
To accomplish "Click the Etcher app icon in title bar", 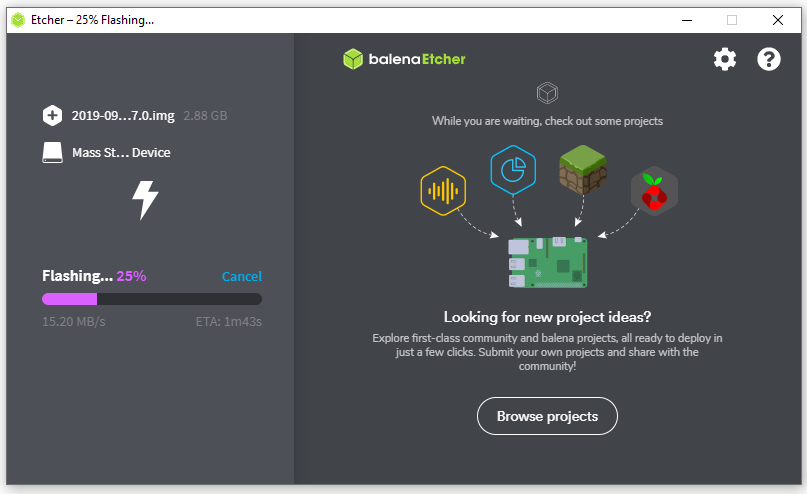I will coord(18,20).
